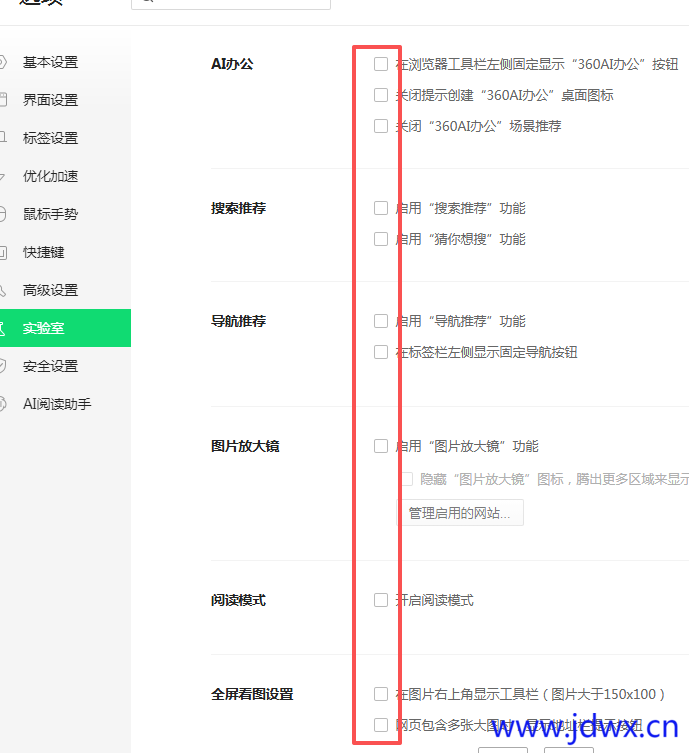
Task: Click the 标签设置 sidebar icon
Action: pyautogui.click(x=3, y=138)
